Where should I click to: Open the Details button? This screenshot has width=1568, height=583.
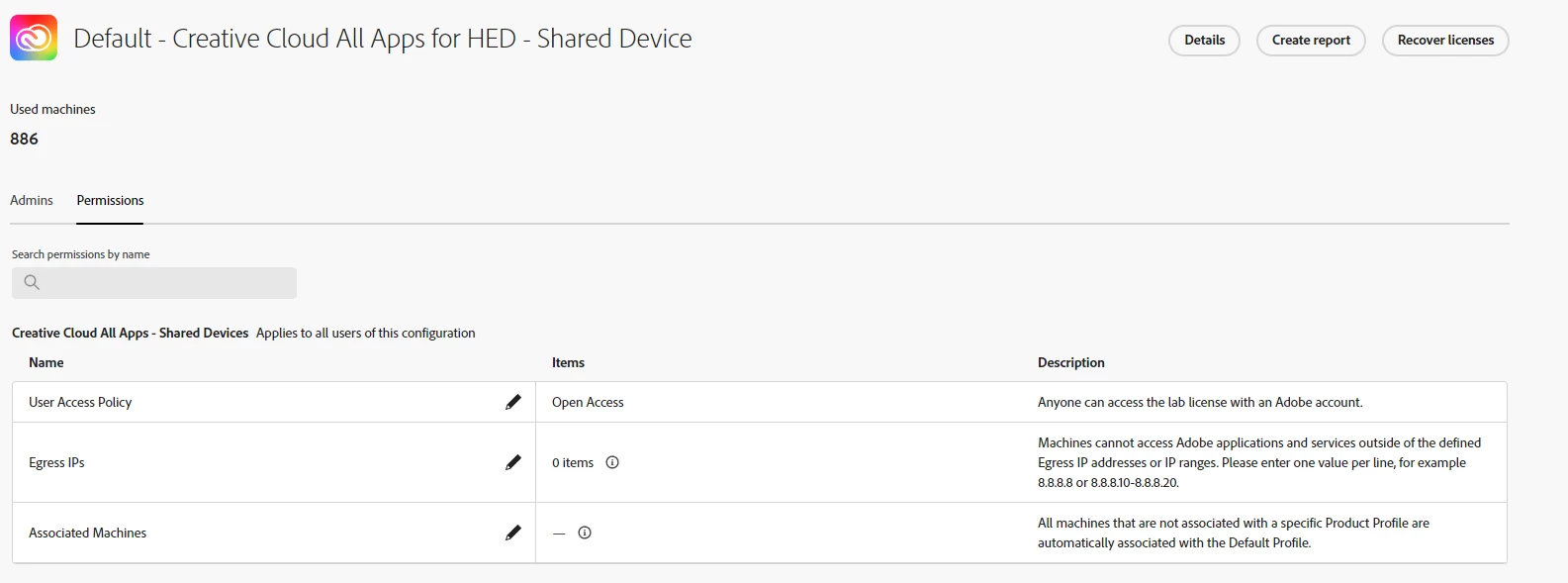click(x=1204, y=41)
